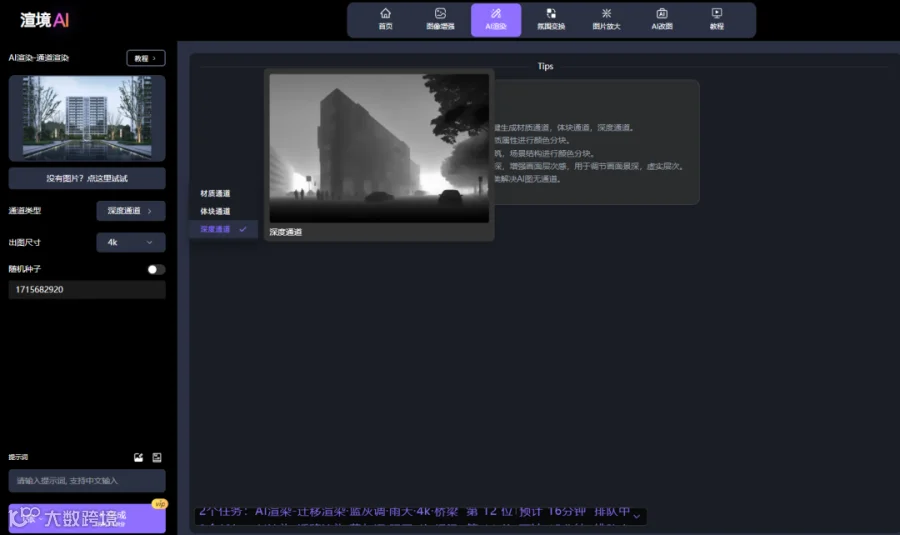Select the highlighted AI渲染 nav item
Image resolution: width=900 pixels, height=535 pixels.
click(496, 20)
